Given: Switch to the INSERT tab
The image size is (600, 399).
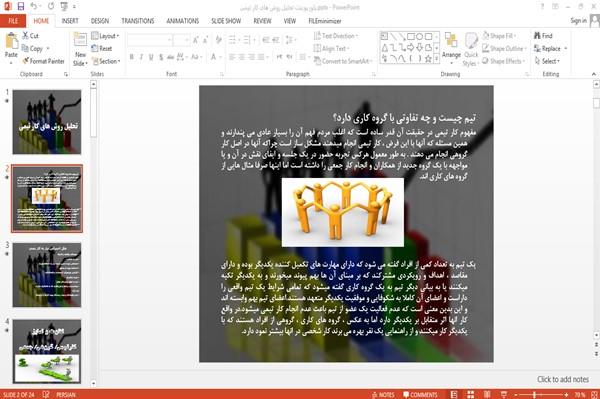Looking at the screenshot, I should [70, 21].
